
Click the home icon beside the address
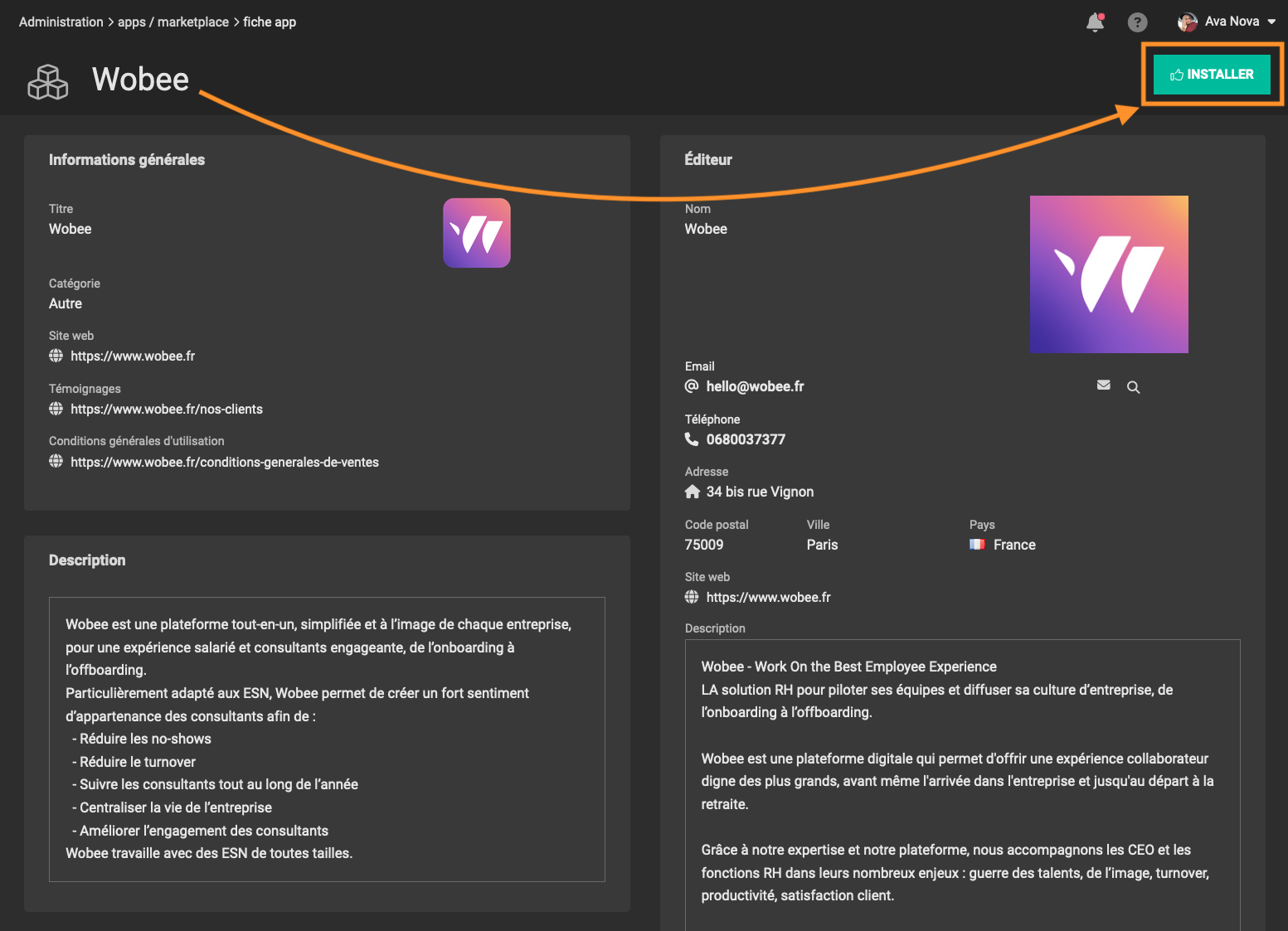tap(693, 492)
